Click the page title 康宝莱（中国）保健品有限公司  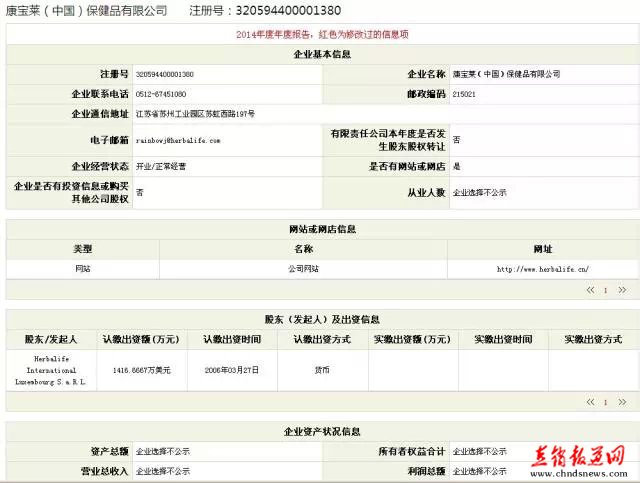pos(87,11)
